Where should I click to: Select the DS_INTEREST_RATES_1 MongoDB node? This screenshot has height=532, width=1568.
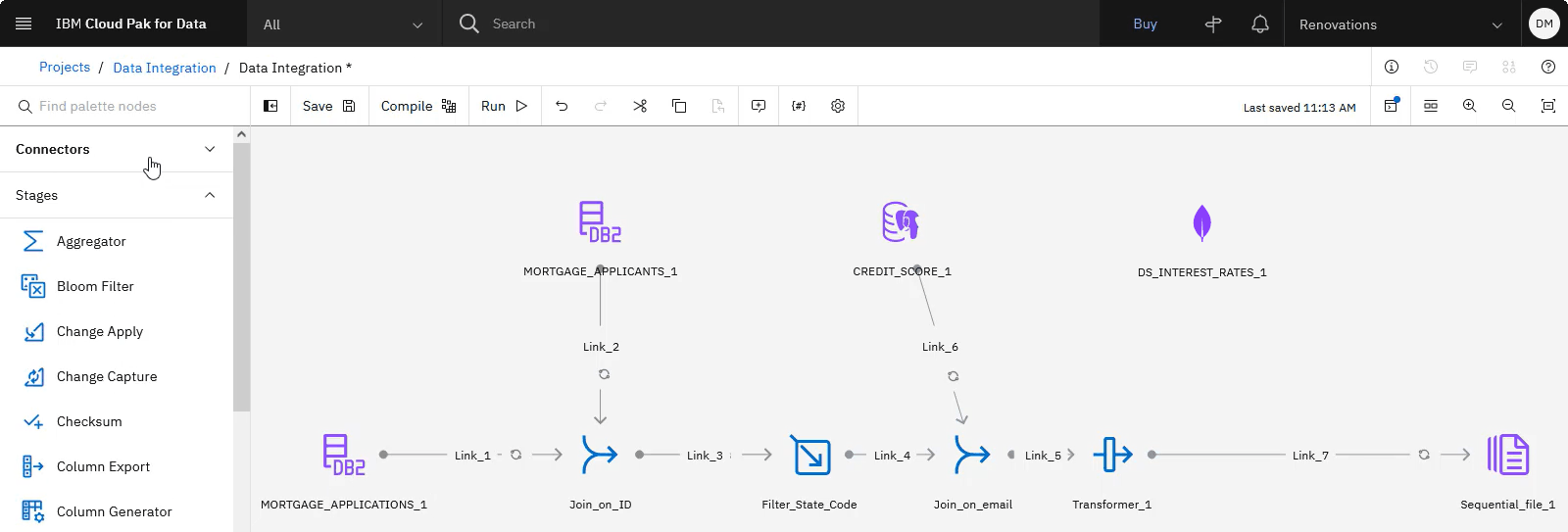[1202, 223]
